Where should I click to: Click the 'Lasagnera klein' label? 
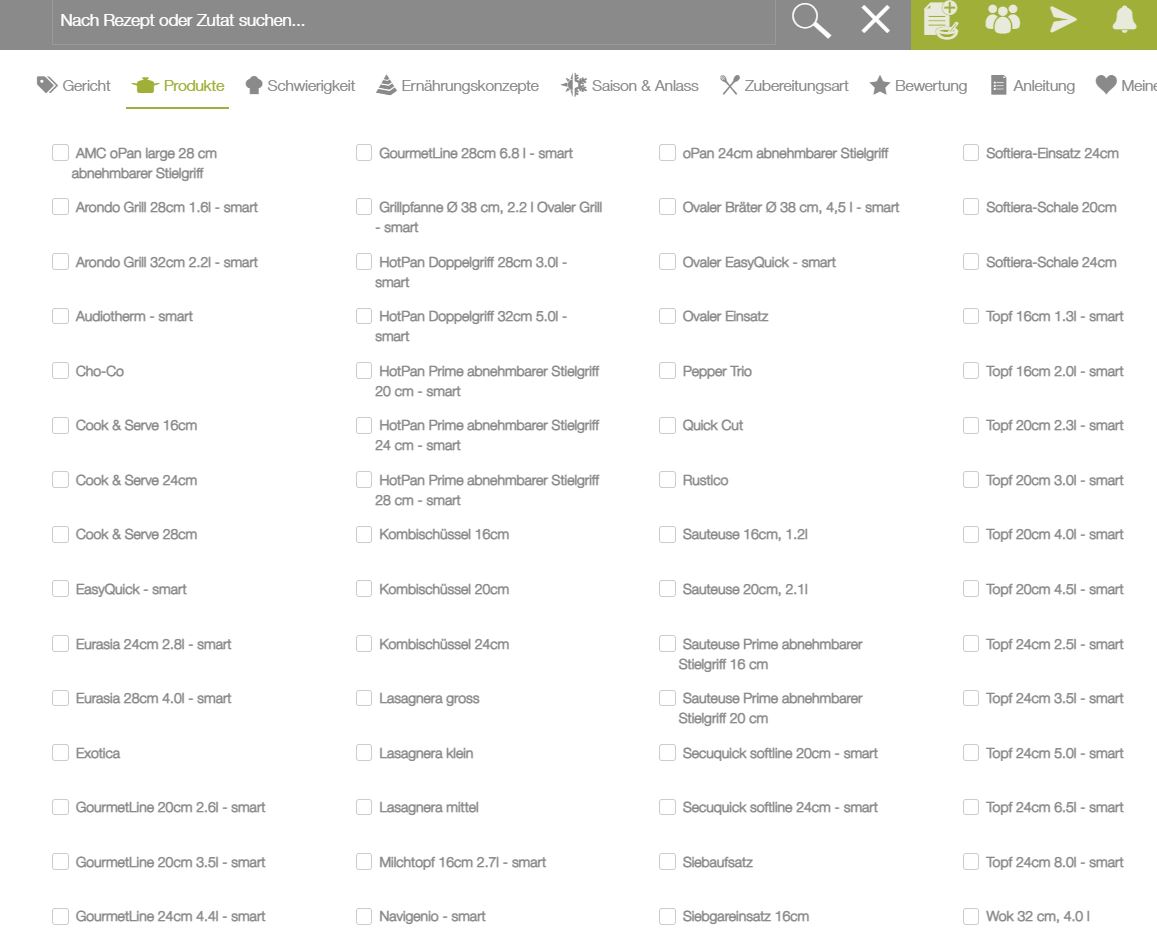point(426,753)
